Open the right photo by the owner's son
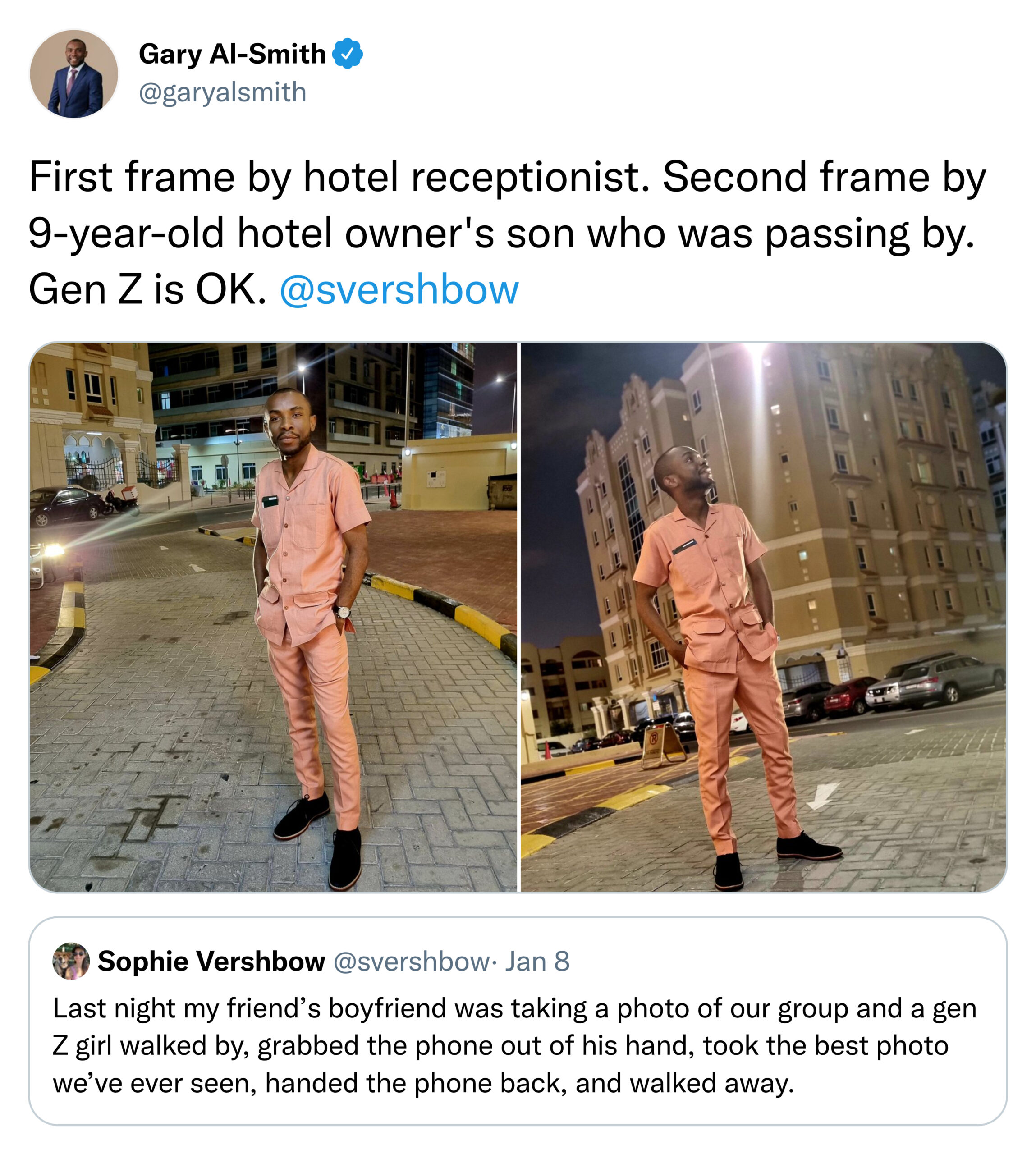Viewport: 1036px width, 1154px height. 763,617
